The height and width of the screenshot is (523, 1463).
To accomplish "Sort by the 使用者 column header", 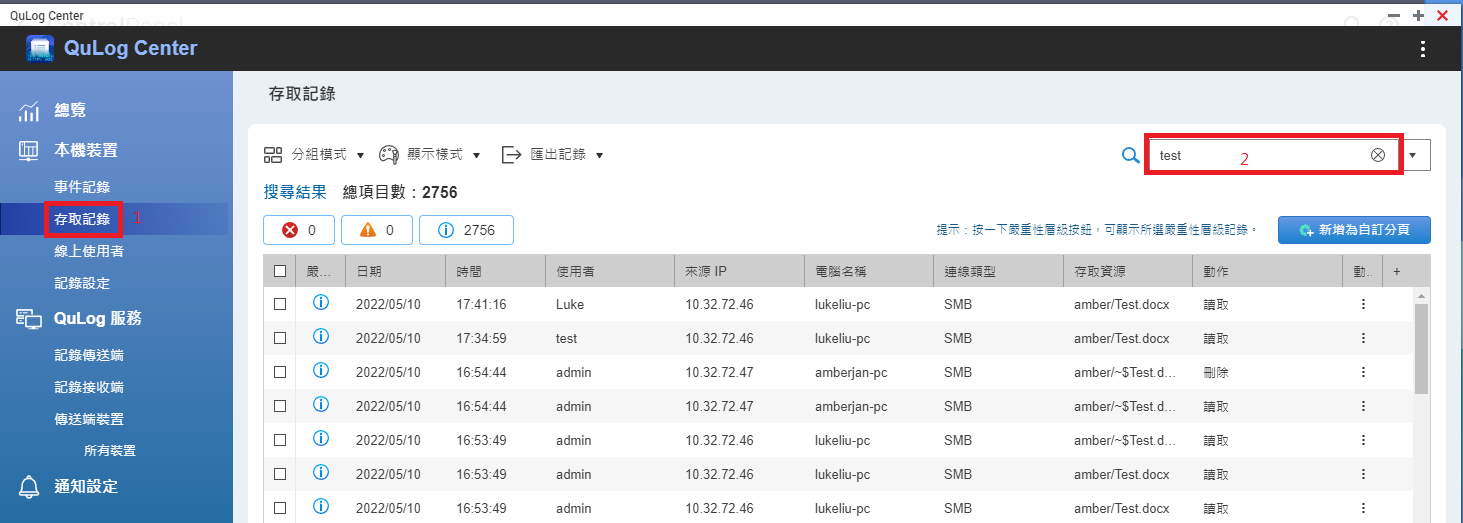I will click(609, 271).
